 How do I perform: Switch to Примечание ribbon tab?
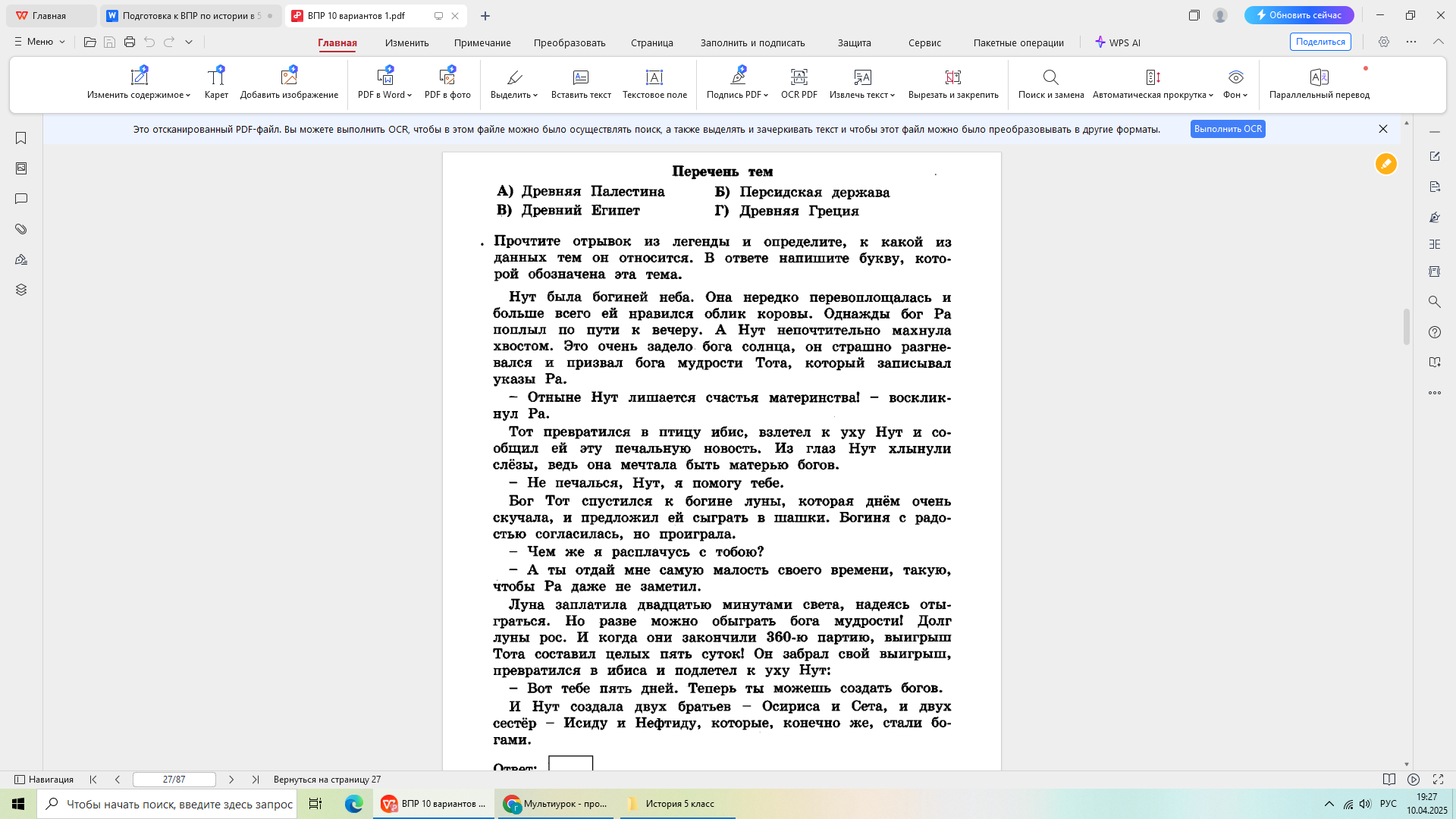click(482, 42)
